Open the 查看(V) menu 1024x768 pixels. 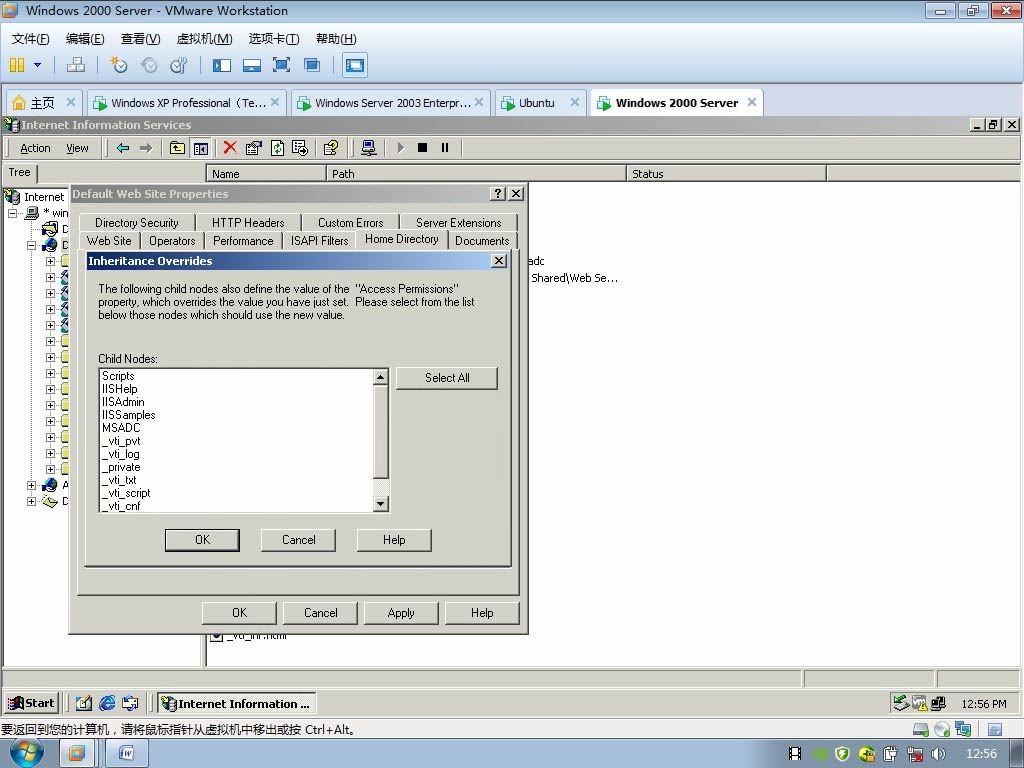point(140,39)
